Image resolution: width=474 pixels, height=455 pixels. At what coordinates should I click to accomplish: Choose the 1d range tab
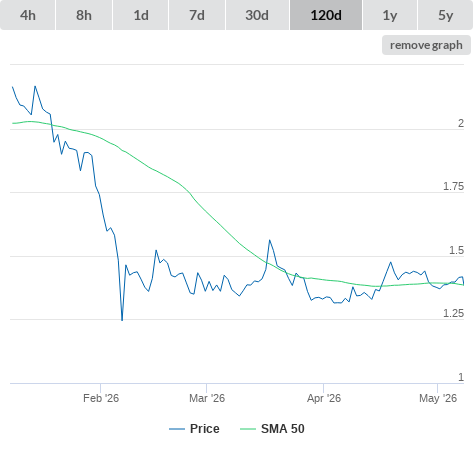tap(141, 15)
